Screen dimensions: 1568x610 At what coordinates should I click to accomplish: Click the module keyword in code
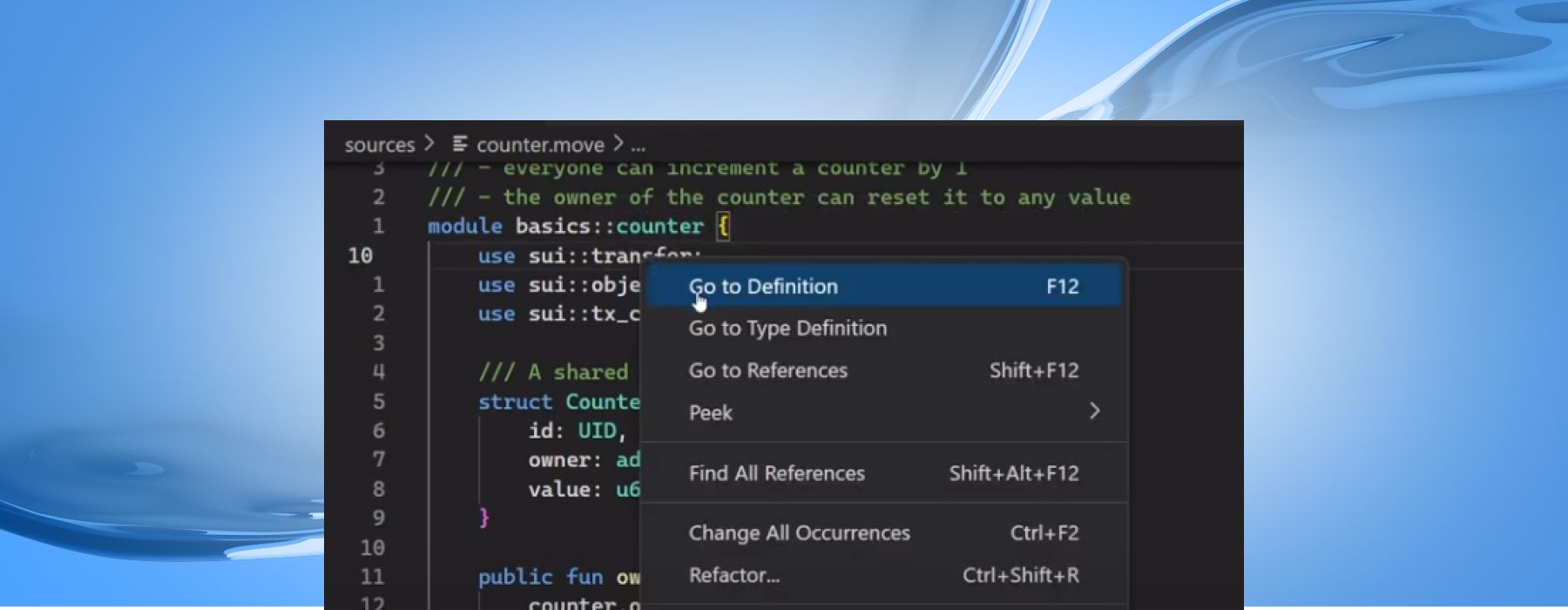coord(464,227)
